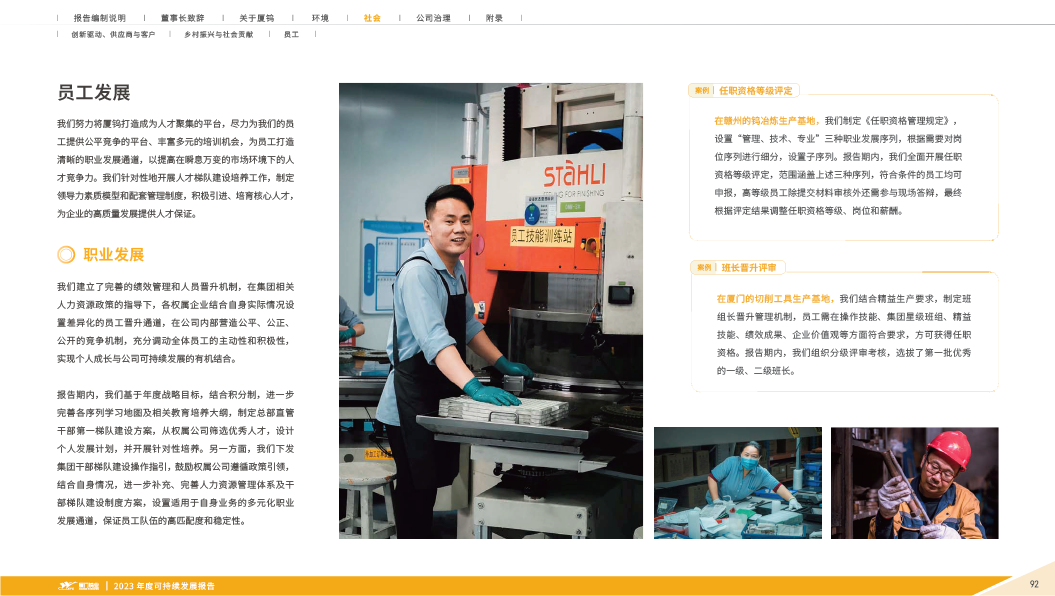Open the 创新驱动、制胜客户 sub-navigation link
This screenshot has width=1055, height=596.
pyautogui.click(x=112, y=34)
